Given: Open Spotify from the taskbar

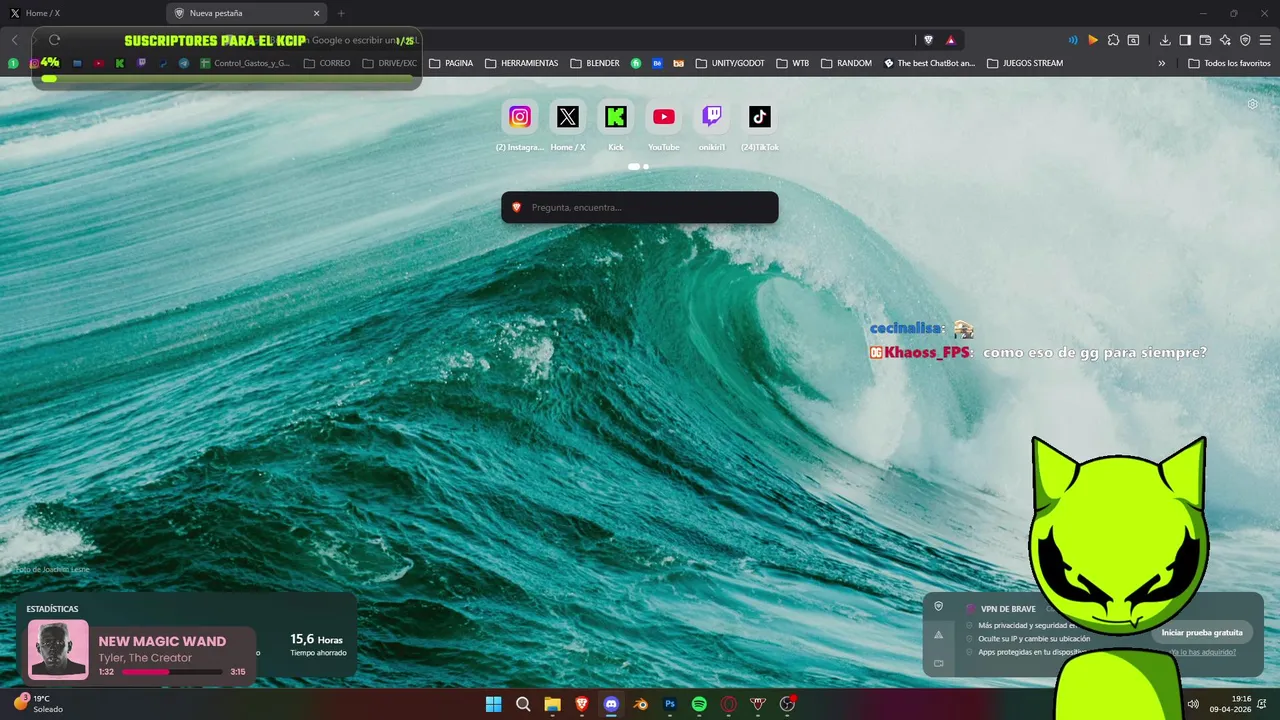Looking at the screenshot, I should coord(699,704).
